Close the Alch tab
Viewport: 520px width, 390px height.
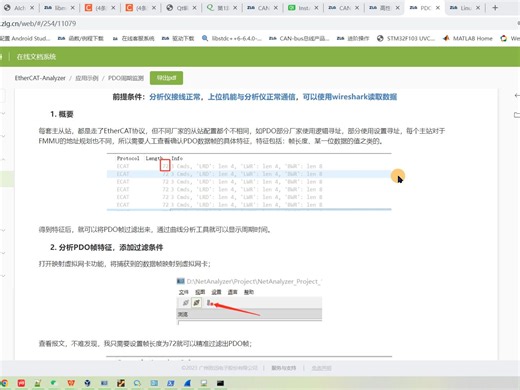click(x=32, y=8)
